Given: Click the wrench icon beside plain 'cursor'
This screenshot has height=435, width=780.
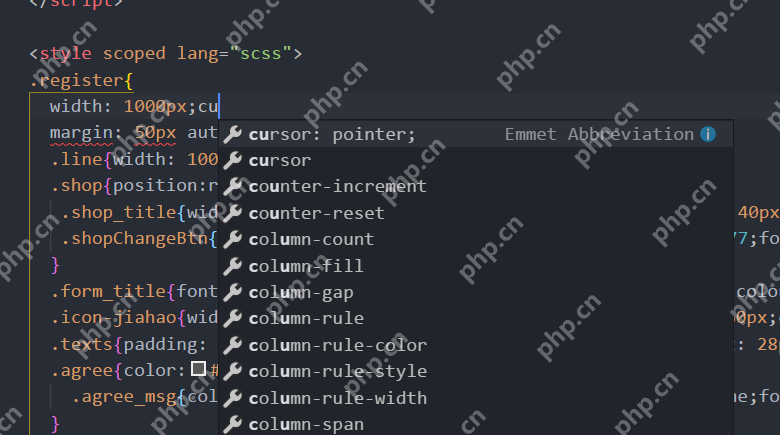Looking at the screenshot, I should [x=232, y=160].
